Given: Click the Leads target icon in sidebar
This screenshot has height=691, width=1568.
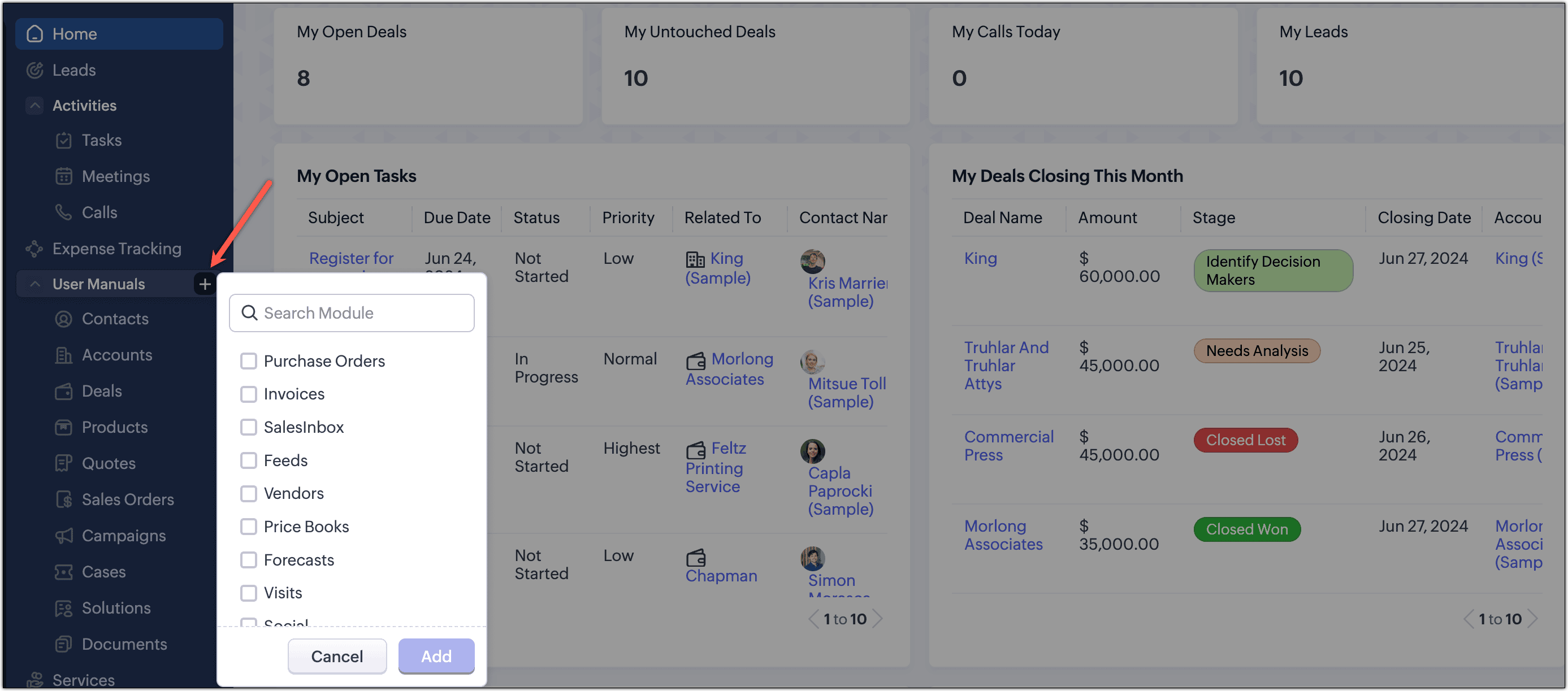Looking at the screenshot, I should tap(34, 70).
